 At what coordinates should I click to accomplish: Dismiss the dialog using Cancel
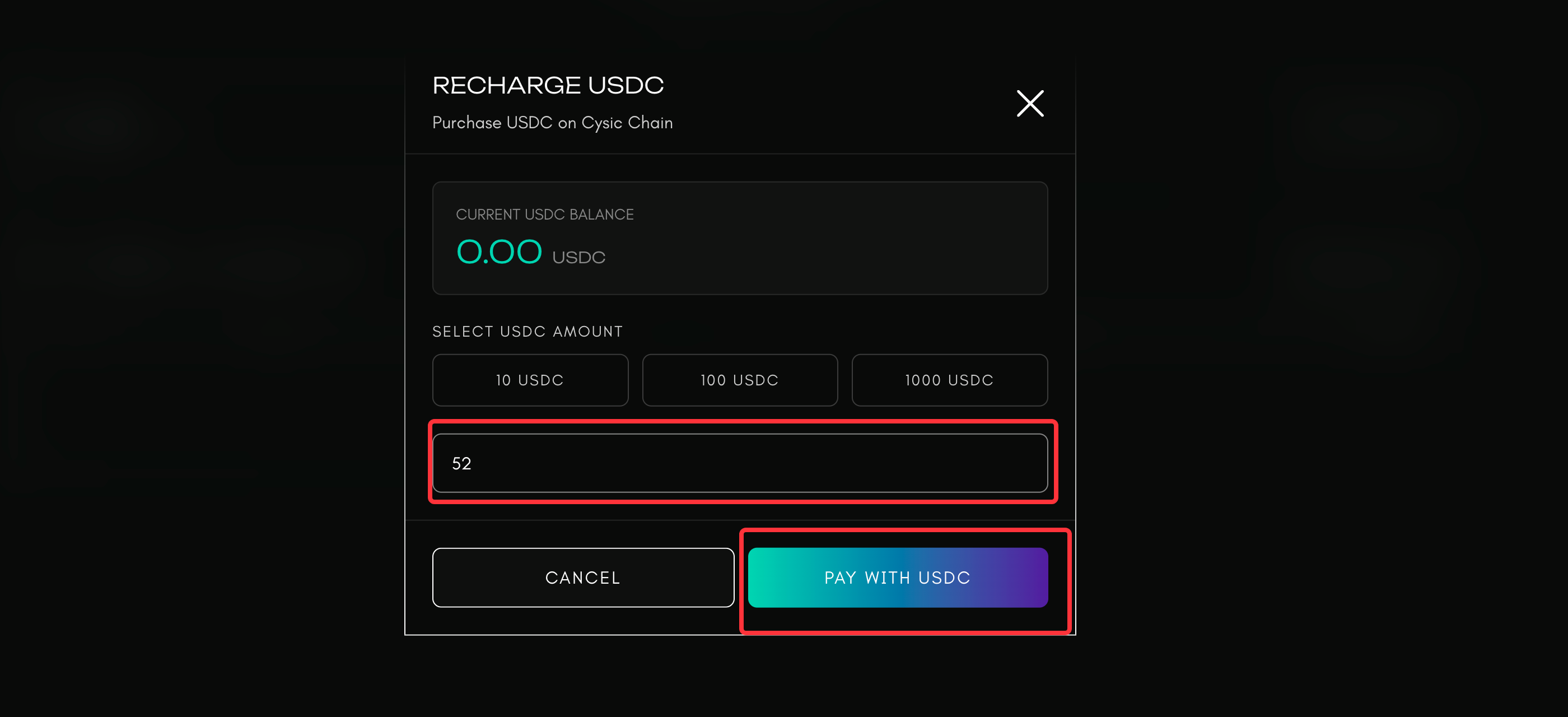[x=582, y=578]
